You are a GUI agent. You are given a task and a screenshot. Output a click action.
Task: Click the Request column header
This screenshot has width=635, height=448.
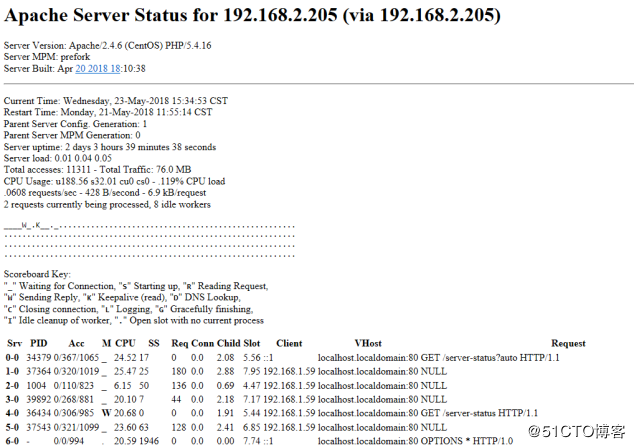tap(568, 343)
